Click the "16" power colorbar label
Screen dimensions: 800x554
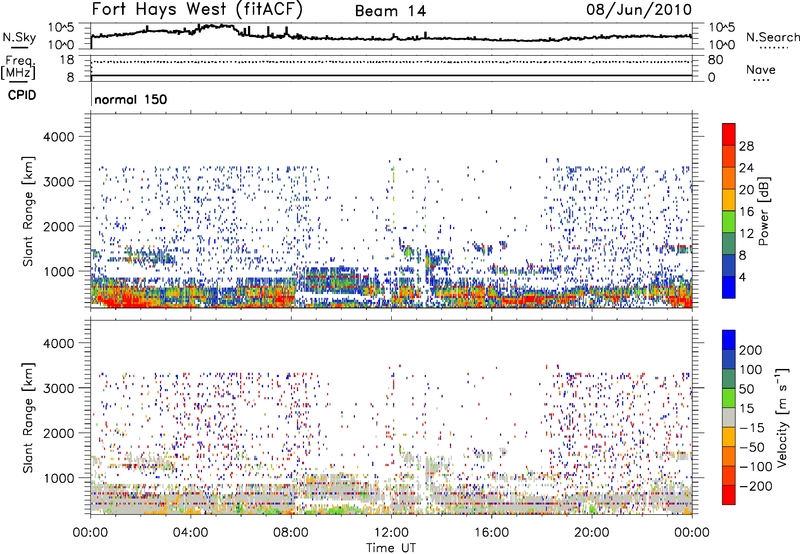pos(746,212)
